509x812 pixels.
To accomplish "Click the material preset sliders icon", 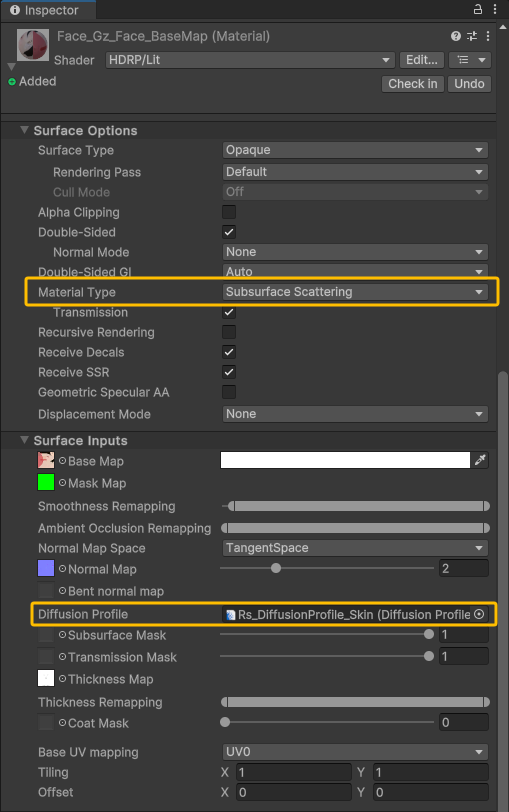I will pyautogui.click(x=472, y=36).
